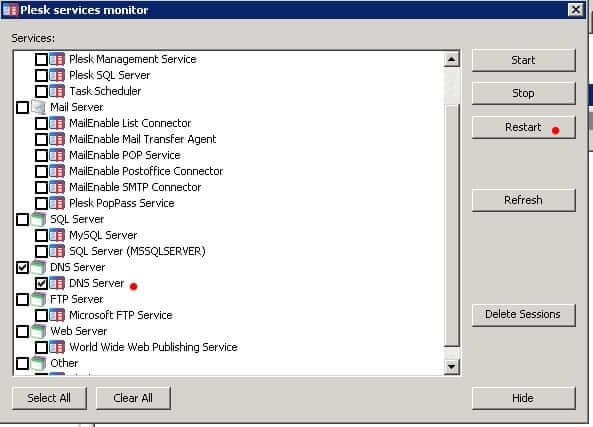This screenshot has height=427, width=593.
Task: Select the 'Task Scheduler' row text
Action: (105, 91)
